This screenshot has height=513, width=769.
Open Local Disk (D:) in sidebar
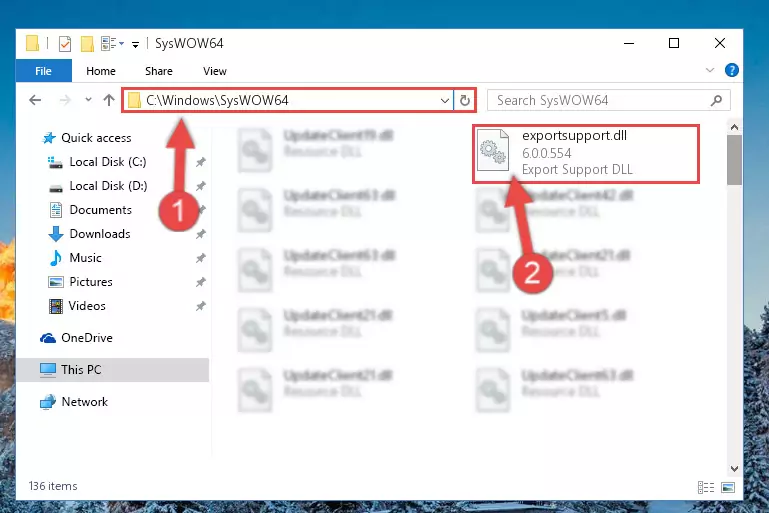[108, 186]
